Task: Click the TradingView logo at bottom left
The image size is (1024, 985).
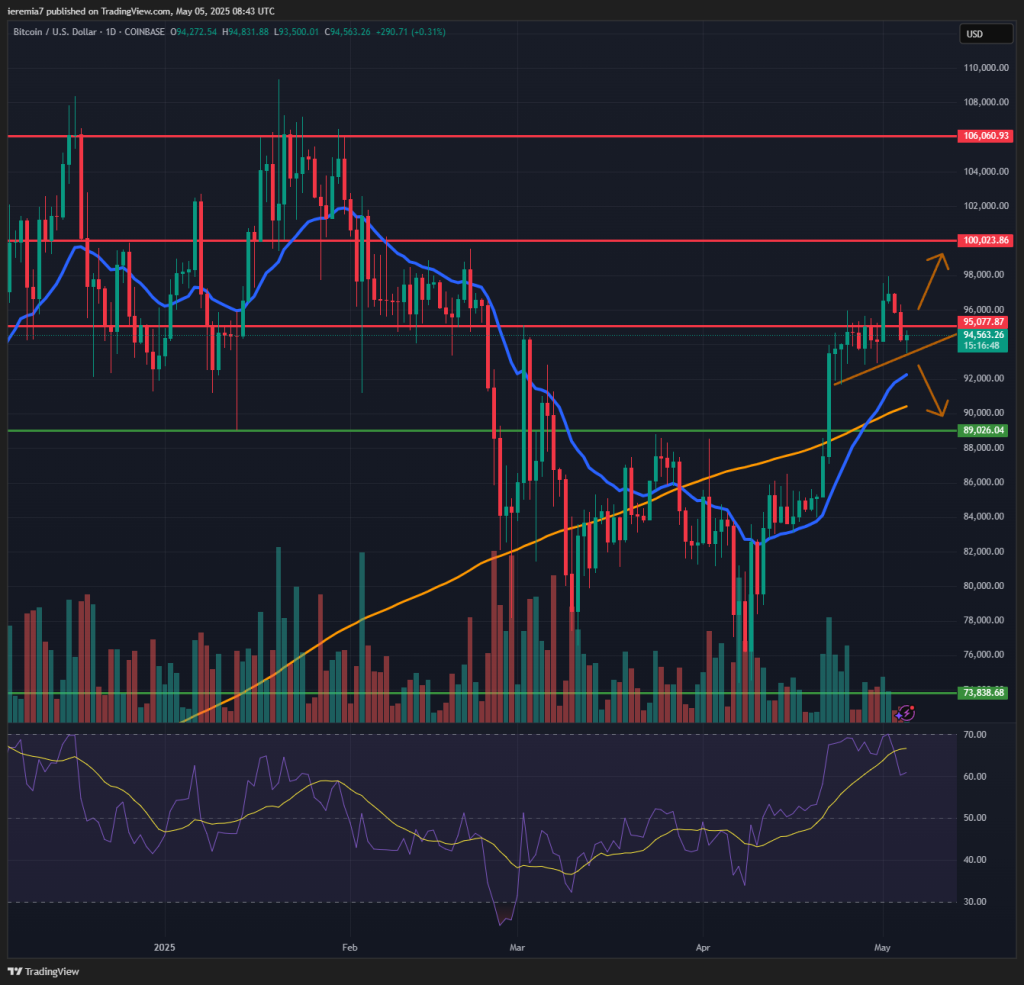Action: [x=43, y=971]
